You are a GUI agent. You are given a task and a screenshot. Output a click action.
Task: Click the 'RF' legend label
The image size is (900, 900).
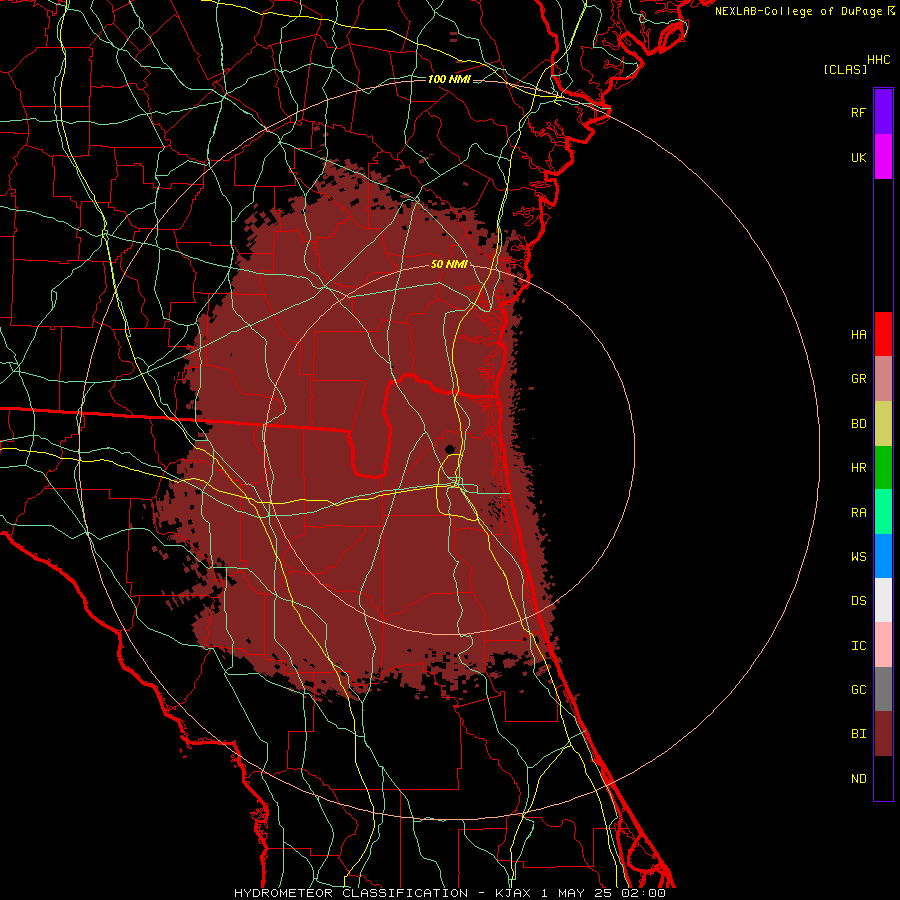pyautogui.click(x=858, y=112)
